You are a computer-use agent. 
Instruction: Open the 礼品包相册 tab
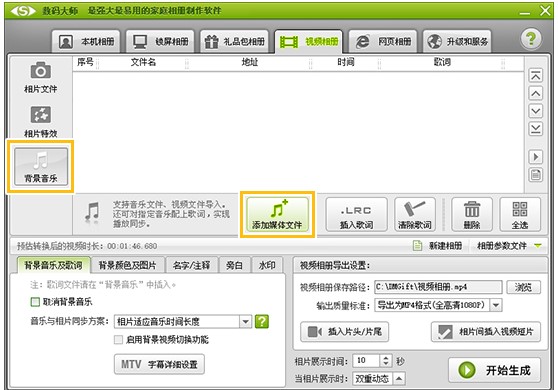tap(234, 42)
